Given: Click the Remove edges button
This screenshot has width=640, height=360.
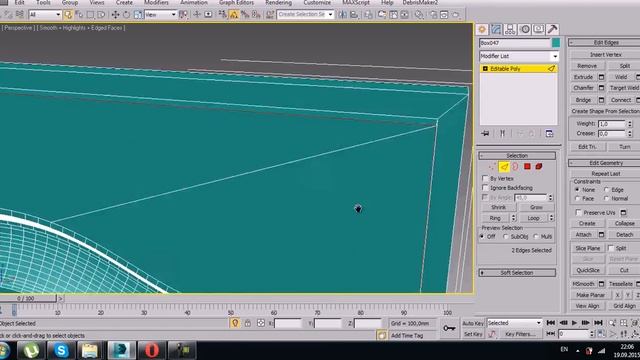Looking at the screenshot, I should point(587,66).
